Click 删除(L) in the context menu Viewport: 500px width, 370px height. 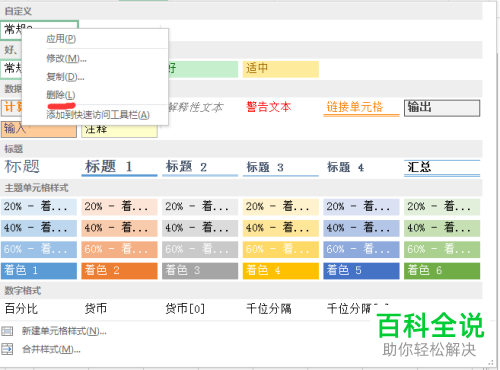(95, 95)
